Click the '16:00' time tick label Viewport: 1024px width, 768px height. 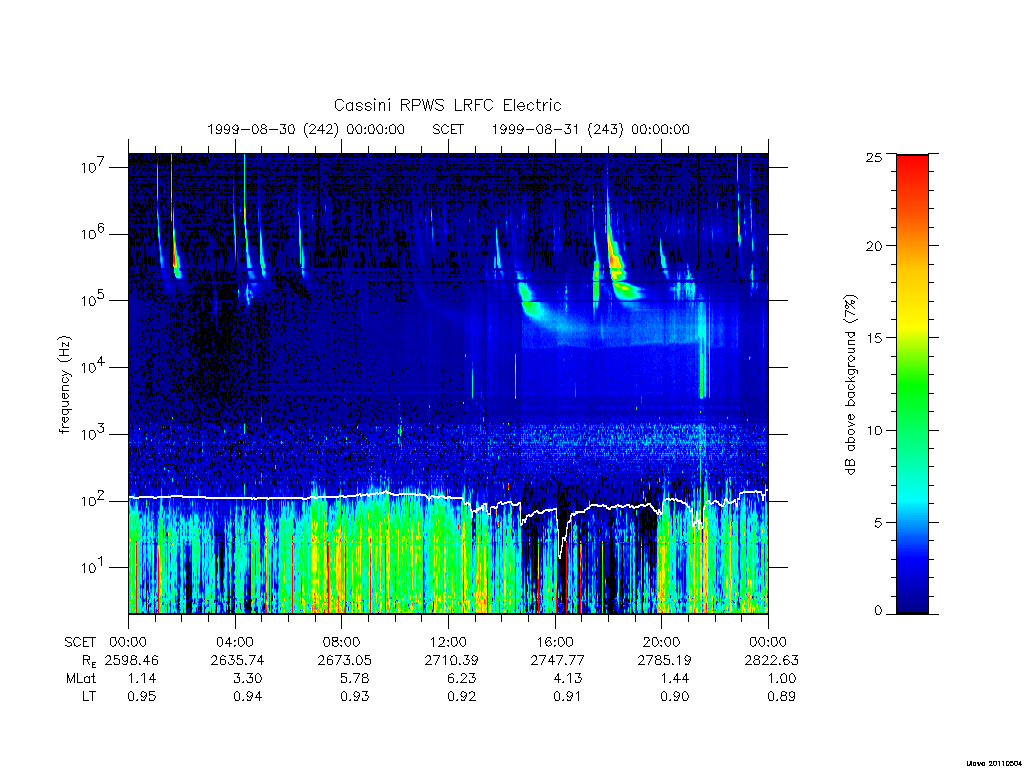click(x=555, y=642)
